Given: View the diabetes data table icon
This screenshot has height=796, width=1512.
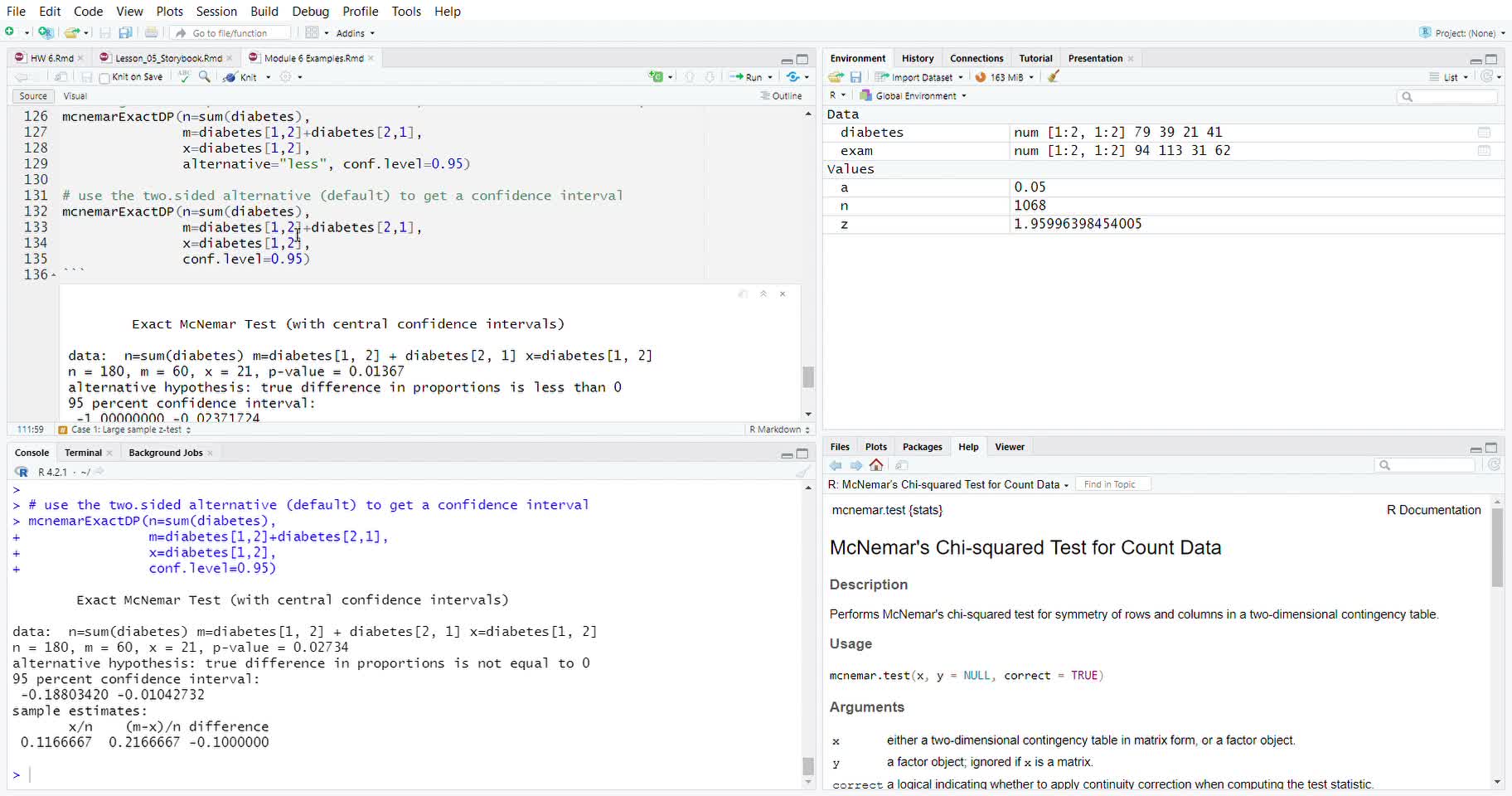Looking at the screenshot, I should [1484, 133].
